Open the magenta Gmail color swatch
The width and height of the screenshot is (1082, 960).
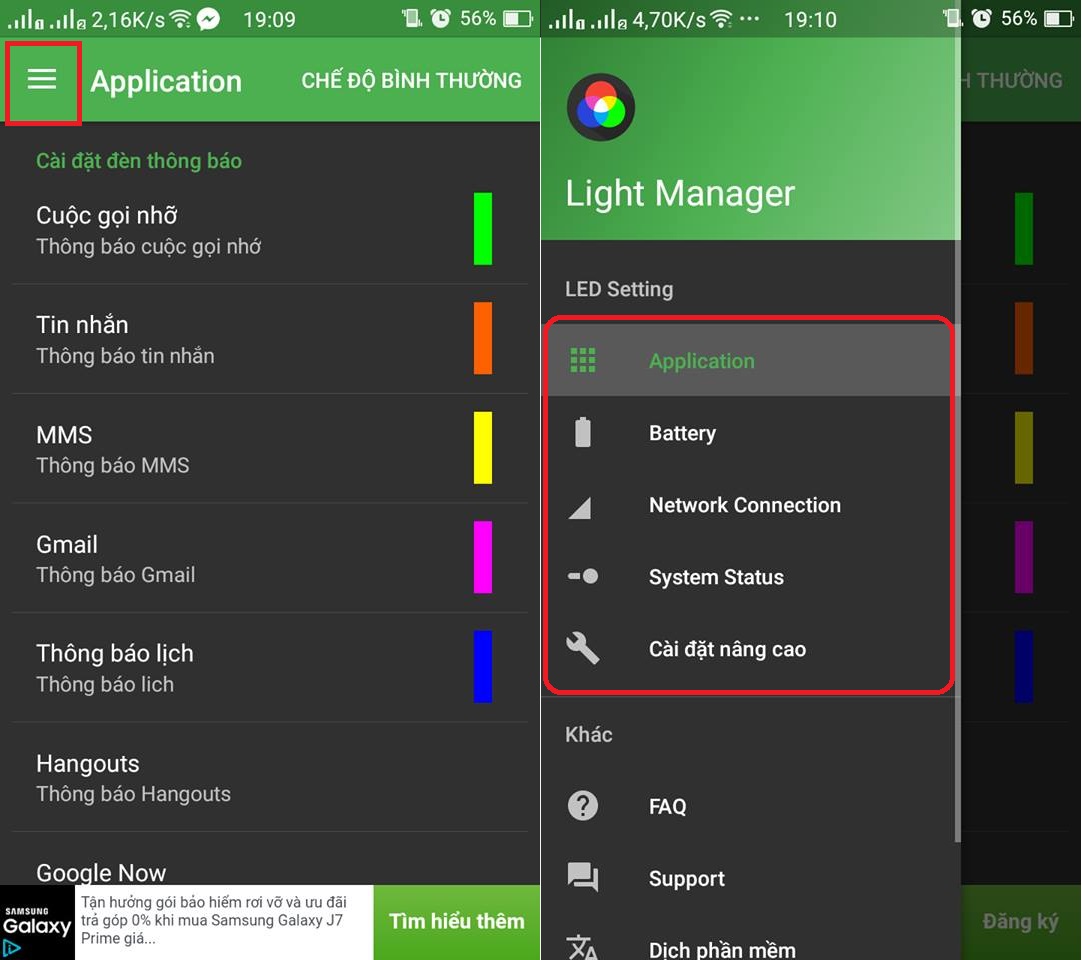coord(482,557)
